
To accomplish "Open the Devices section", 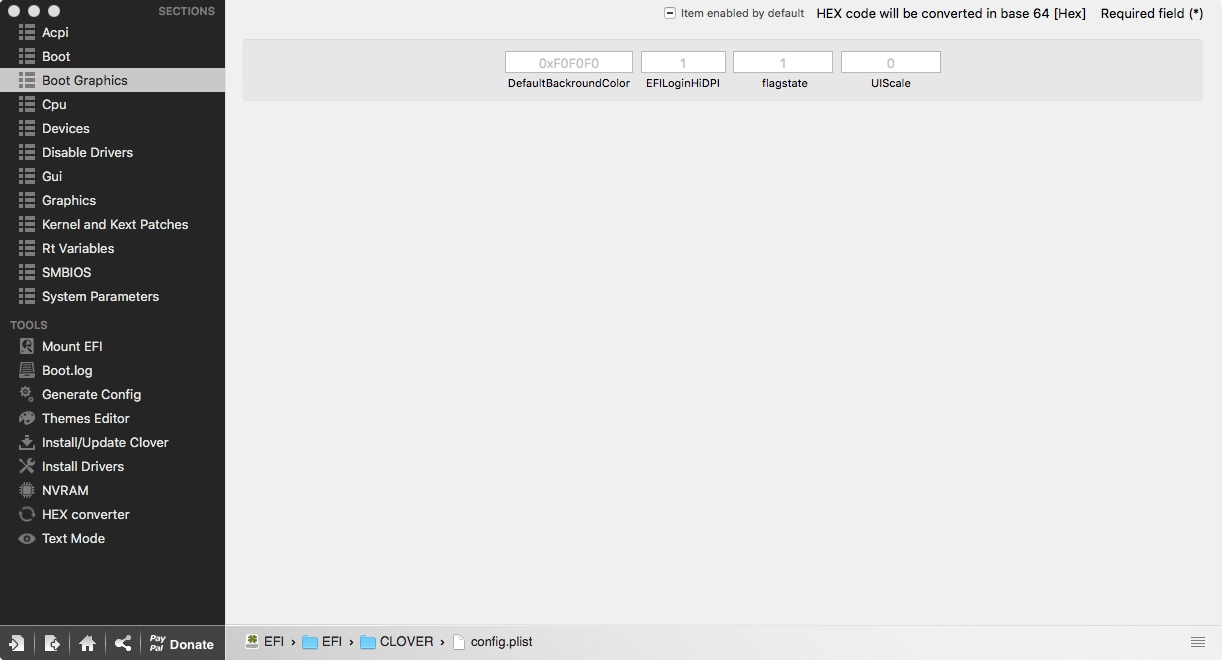I will [112, 128].
